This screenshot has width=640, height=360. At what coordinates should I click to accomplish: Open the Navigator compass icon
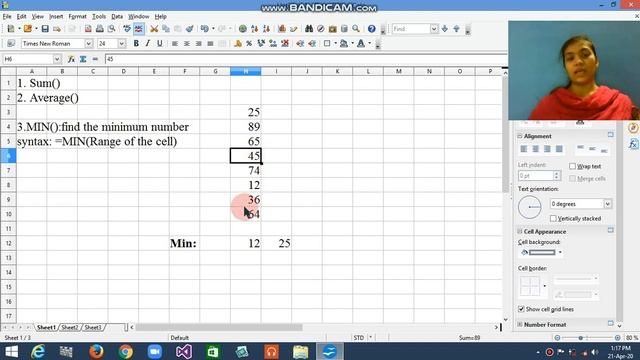pos(321,29)
